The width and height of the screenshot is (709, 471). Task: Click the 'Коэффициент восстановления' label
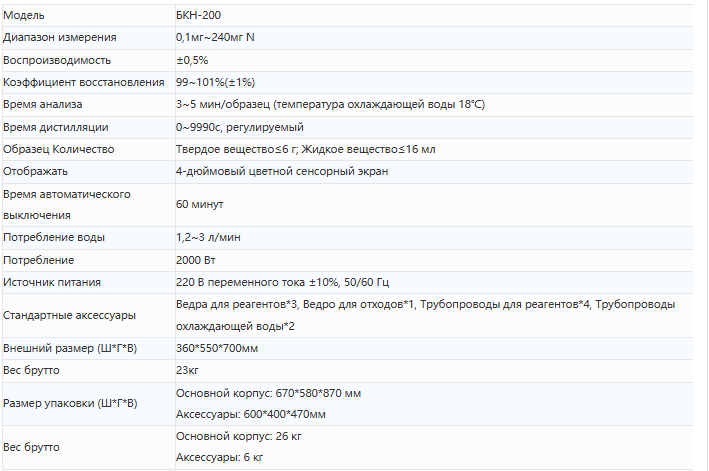coord(84,82)
